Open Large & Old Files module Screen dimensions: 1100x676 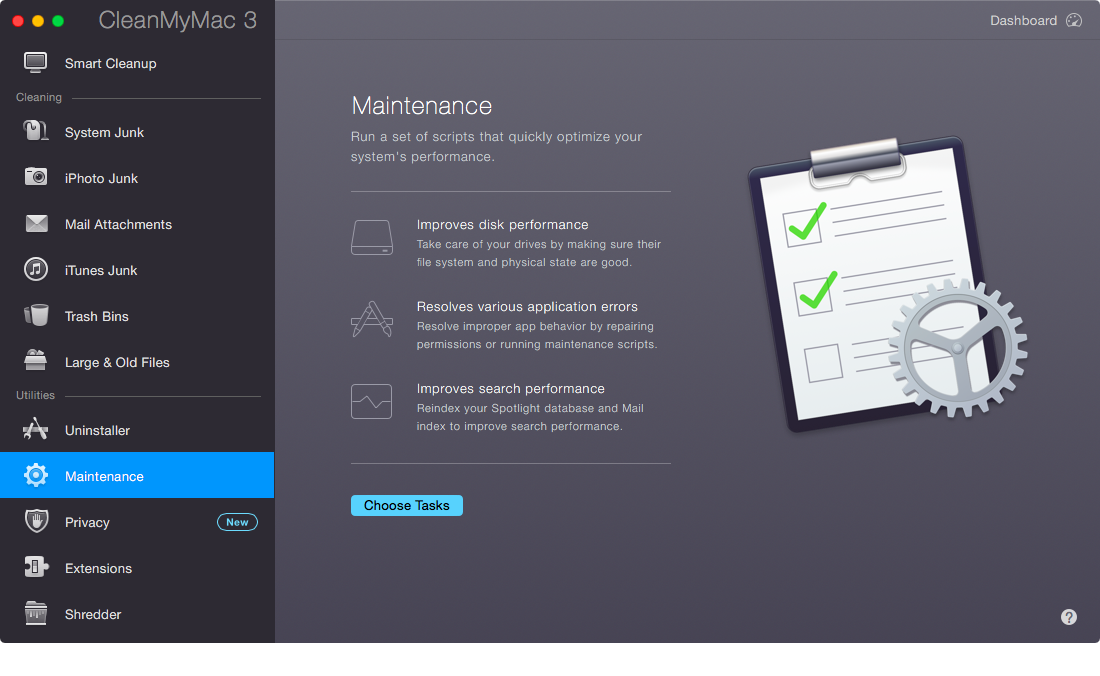(x=137, y=363)
